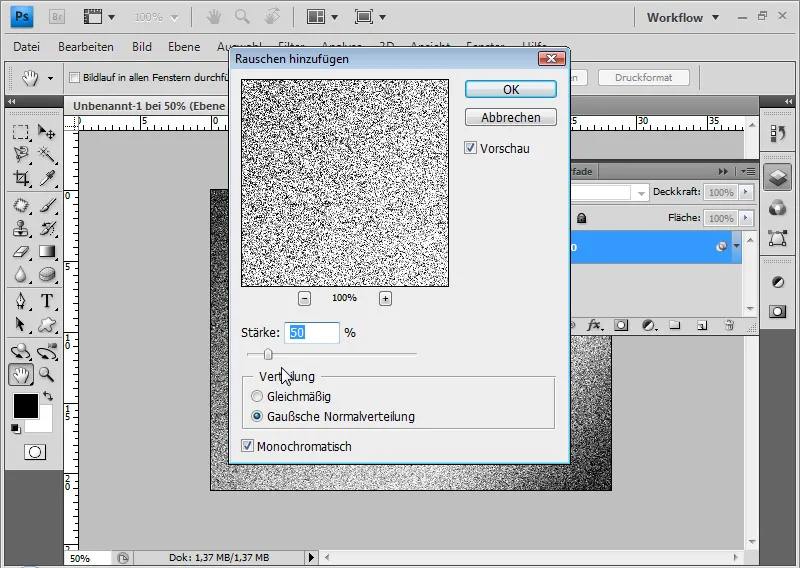Image resolution: width=800 pixels, height=568 pixels.
Task: Open the History panel icon in dock
Action: [x=777, y=134]
